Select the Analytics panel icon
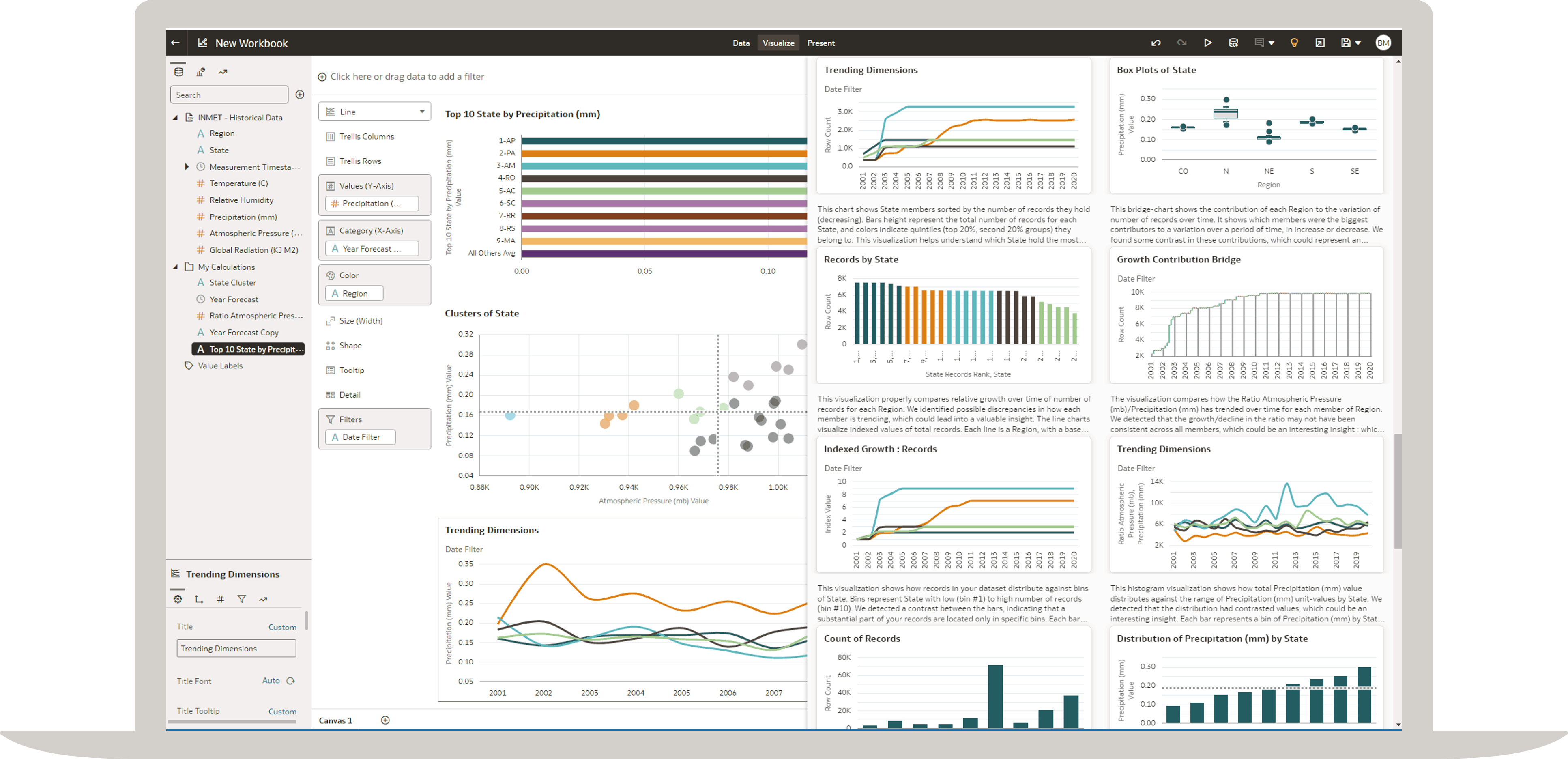Screen dimensions: 1568x759 point(223,71)
